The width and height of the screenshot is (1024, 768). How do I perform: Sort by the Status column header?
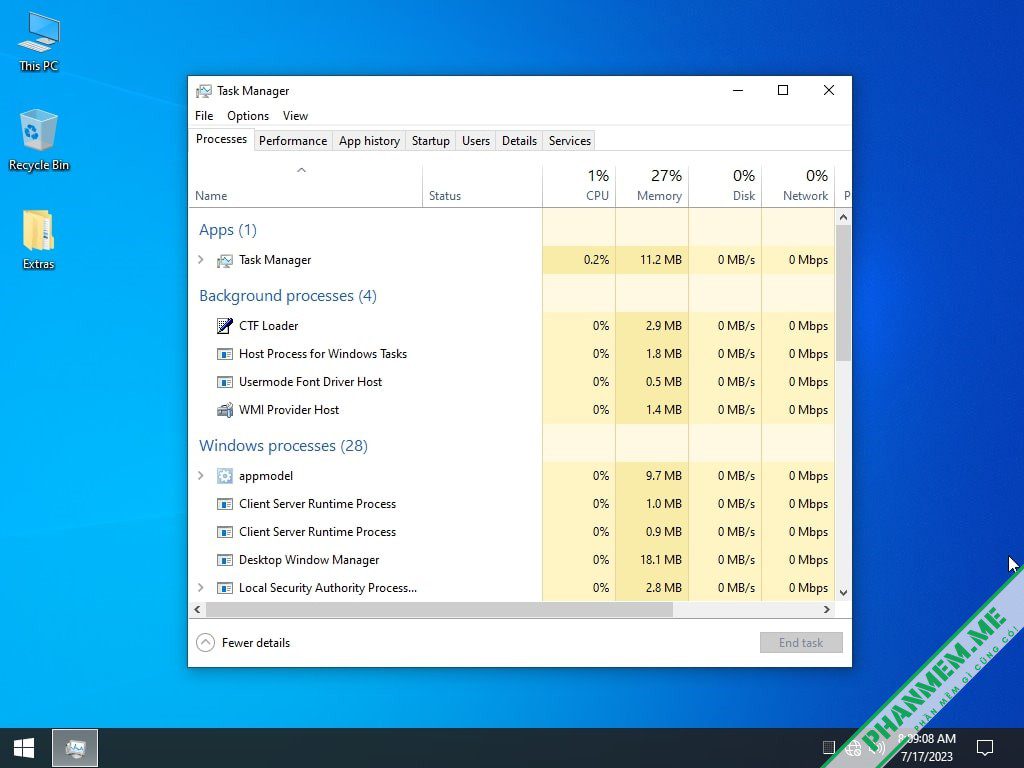(483, 185)
